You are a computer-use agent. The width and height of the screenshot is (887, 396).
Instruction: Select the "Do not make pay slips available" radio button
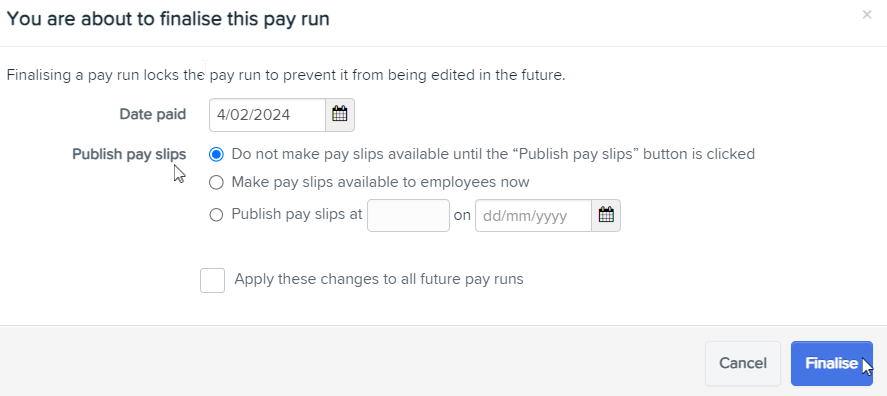click(216, 154)
